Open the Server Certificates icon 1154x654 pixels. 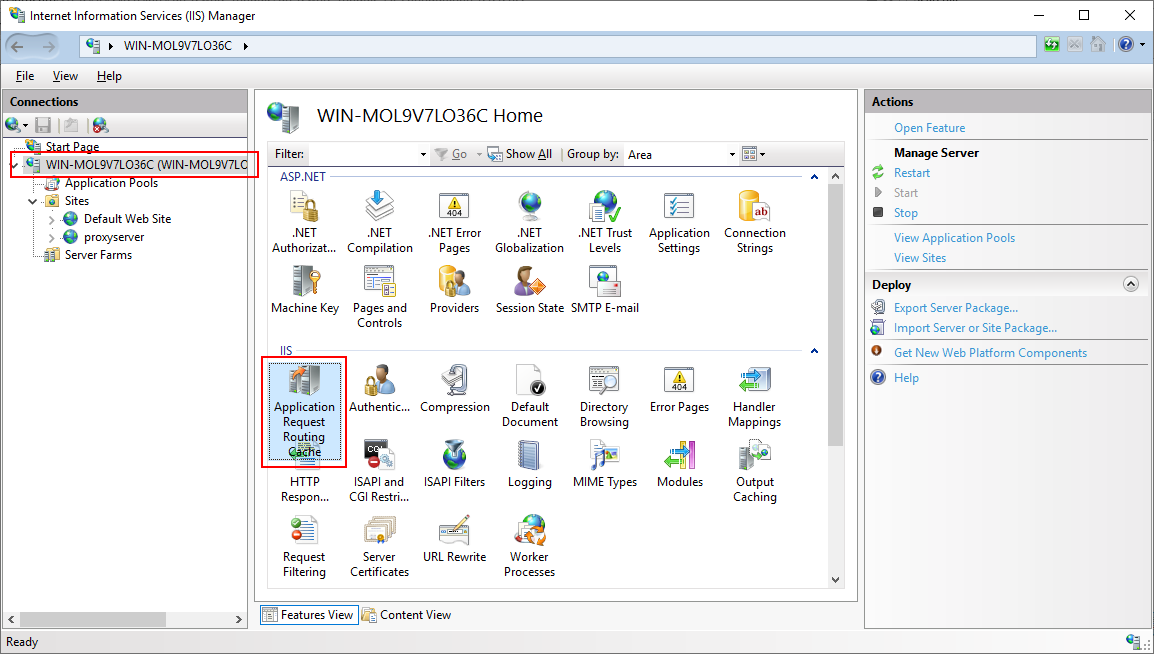(x=379, y=540)
